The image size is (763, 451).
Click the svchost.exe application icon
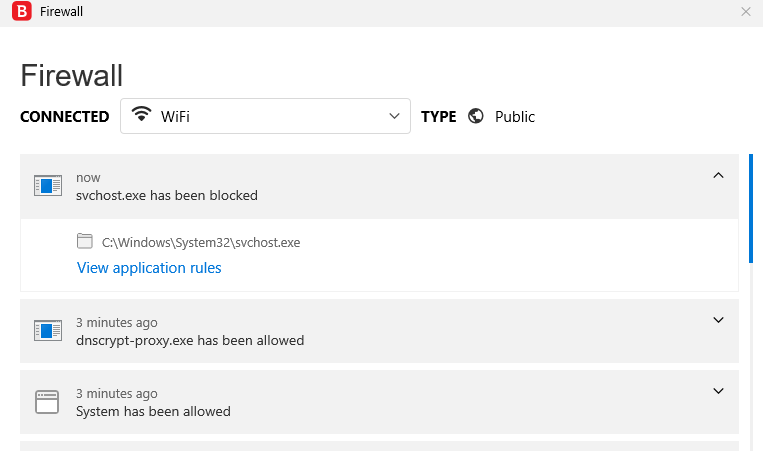pos(48,186)
